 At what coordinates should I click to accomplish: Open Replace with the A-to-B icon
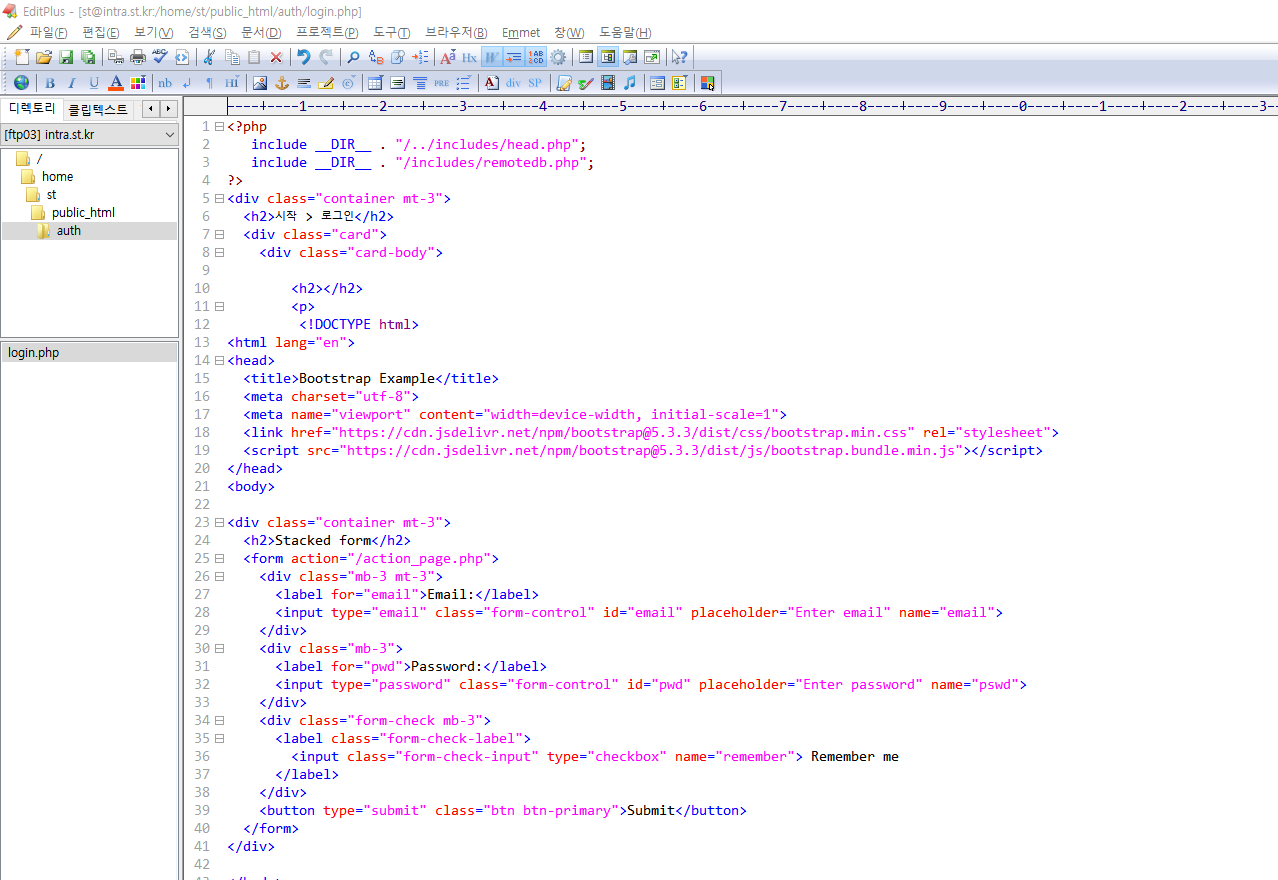[x=376, y=57]
